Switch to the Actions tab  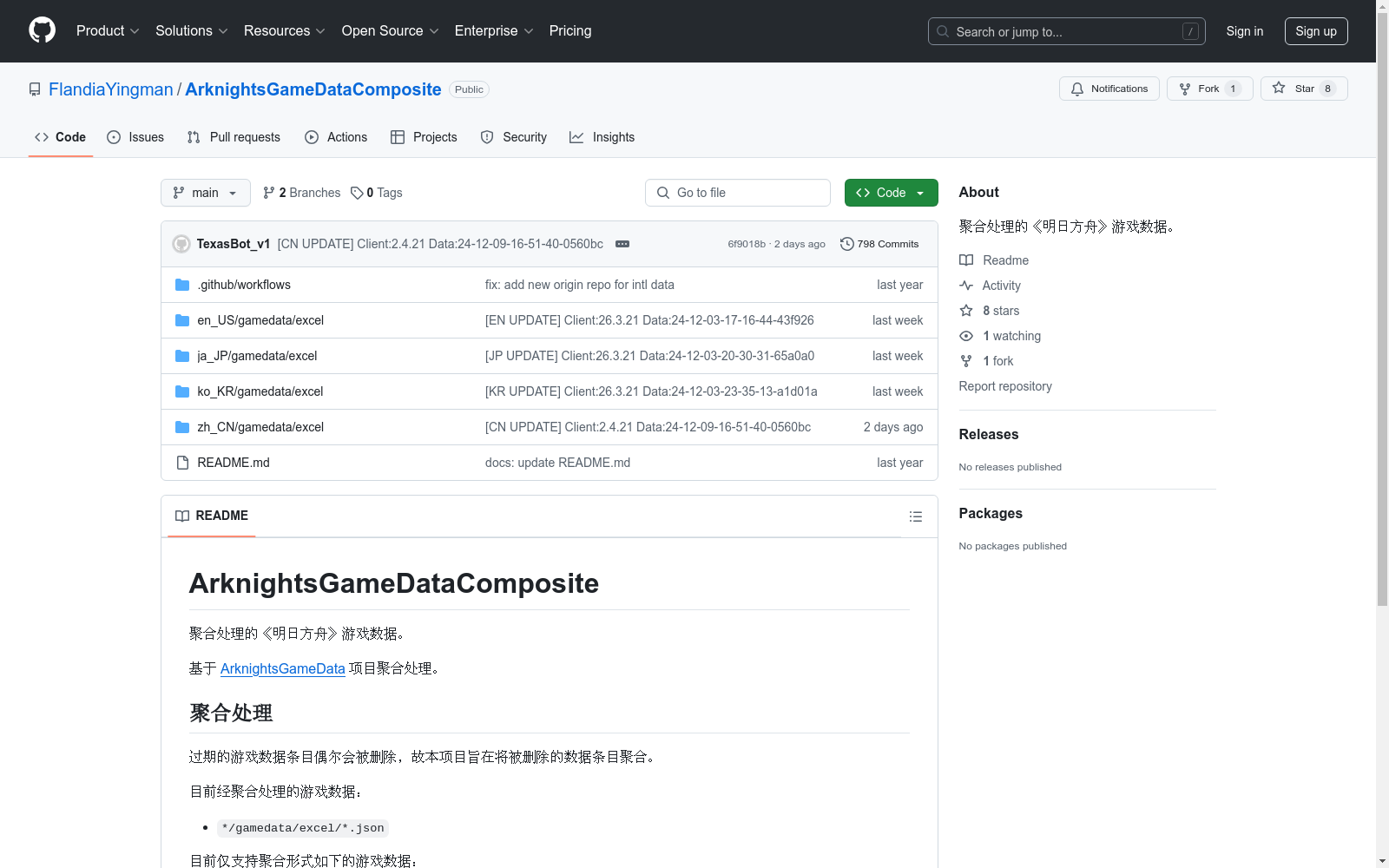(x=336, y=137)
